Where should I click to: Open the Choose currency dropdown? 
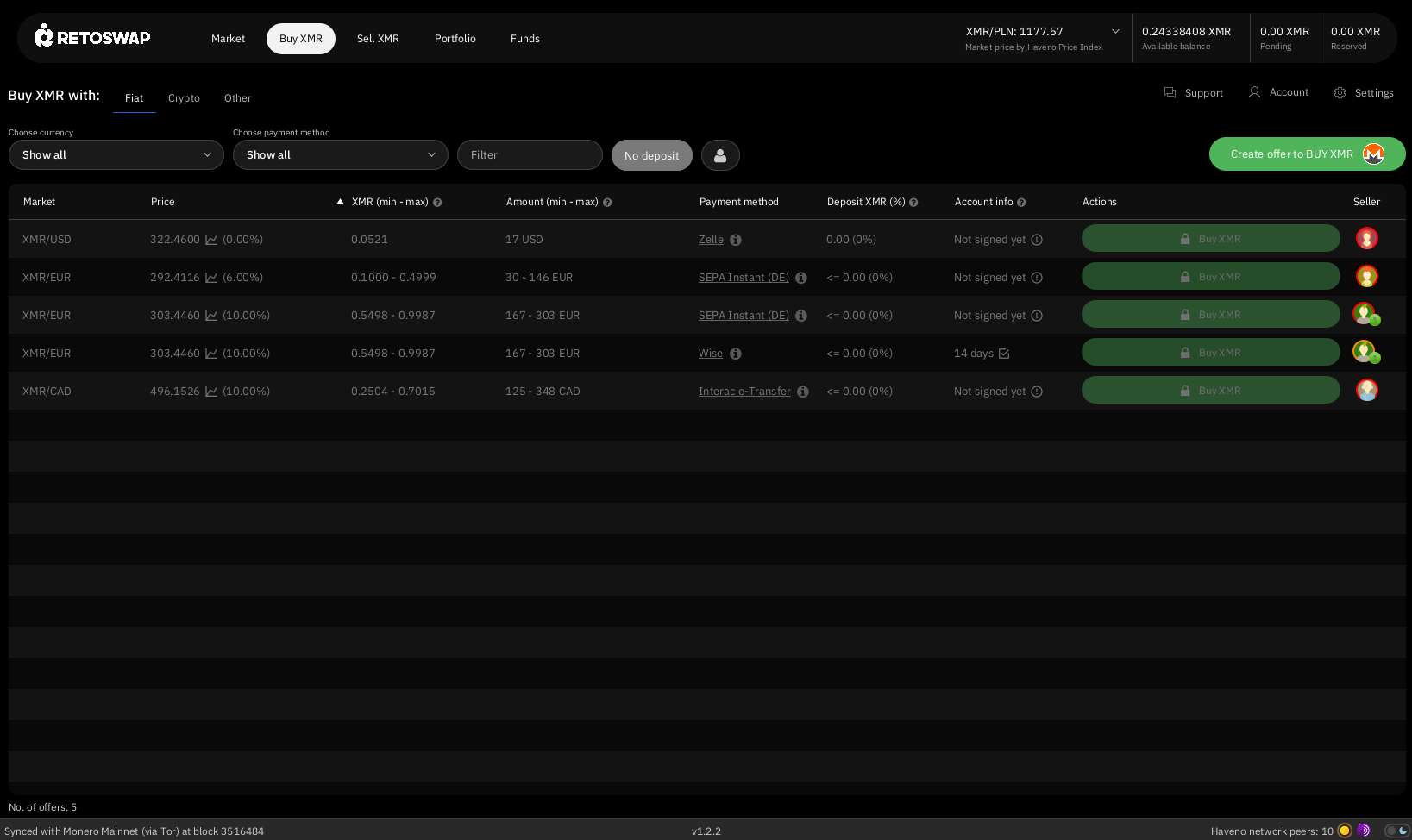[x=116, y=155]
